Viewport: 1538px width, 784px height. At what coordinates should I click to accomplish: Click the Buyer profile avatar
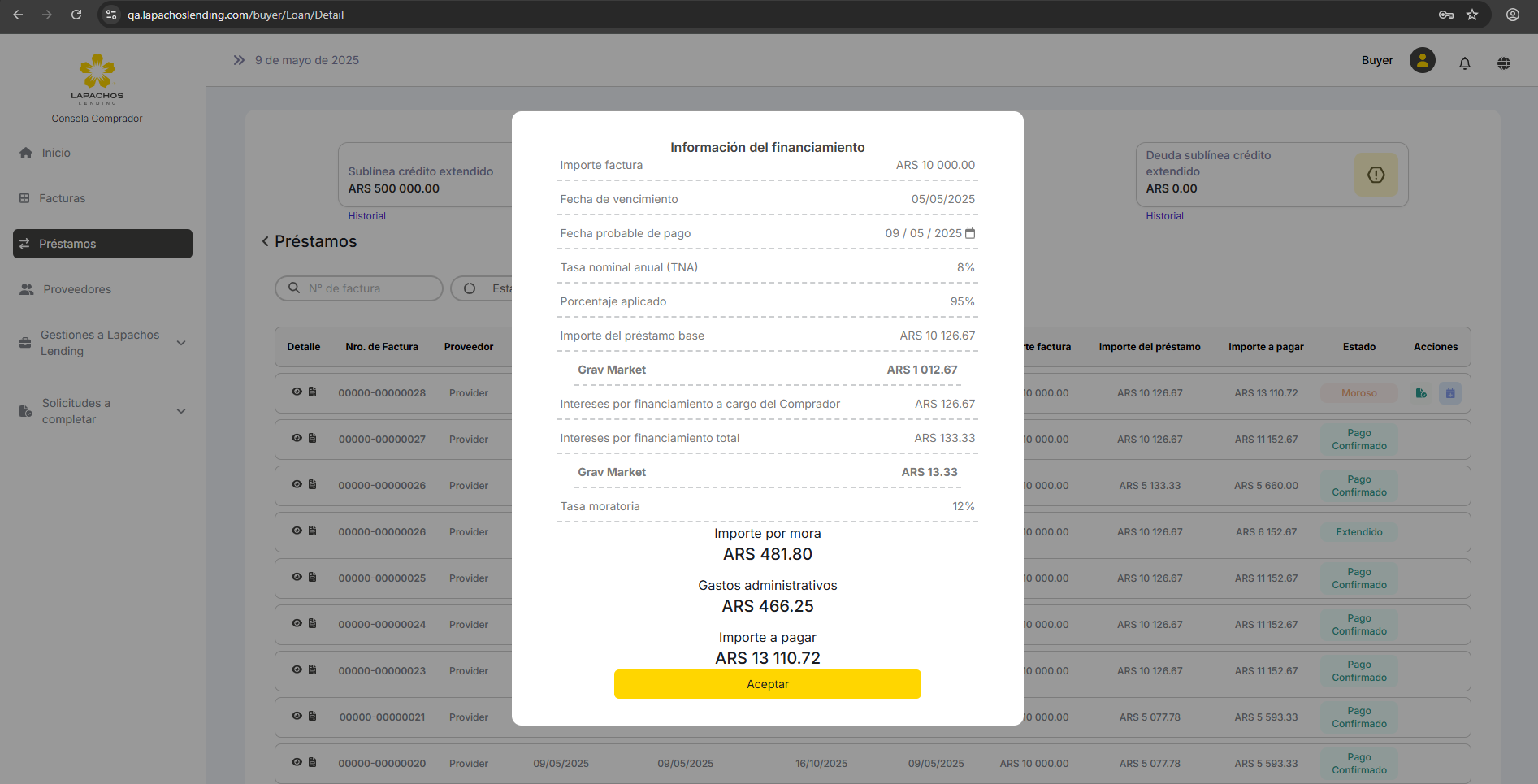1422,60
